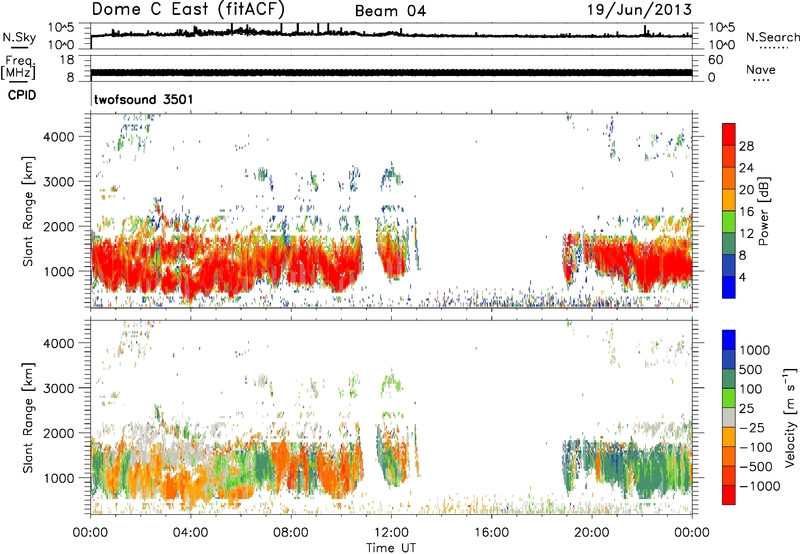
Task: Click the "Power [dB]" color bar title
Action: [763, 211]
